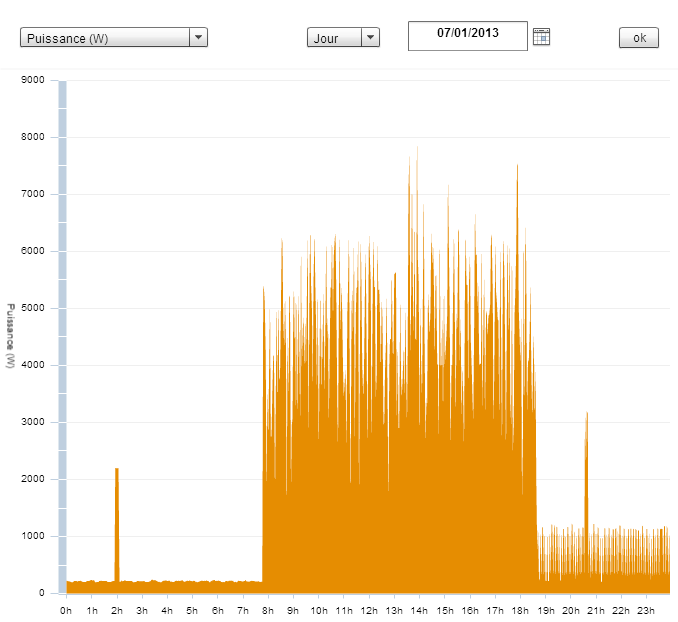Click the 23h label on x-axis
The image size is (678, 622).
coord(646,610)
